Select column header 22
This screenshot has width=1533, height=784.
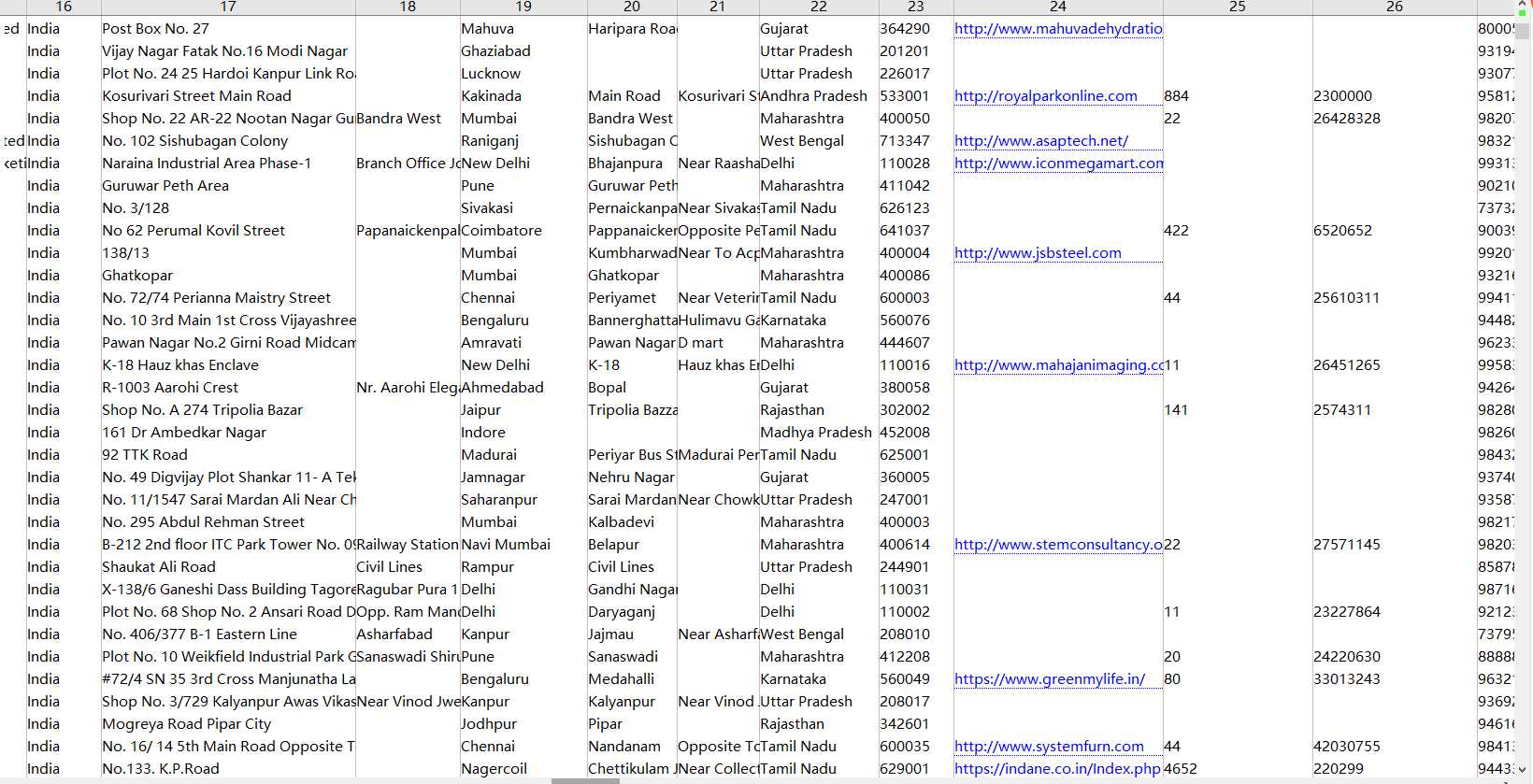819,7
